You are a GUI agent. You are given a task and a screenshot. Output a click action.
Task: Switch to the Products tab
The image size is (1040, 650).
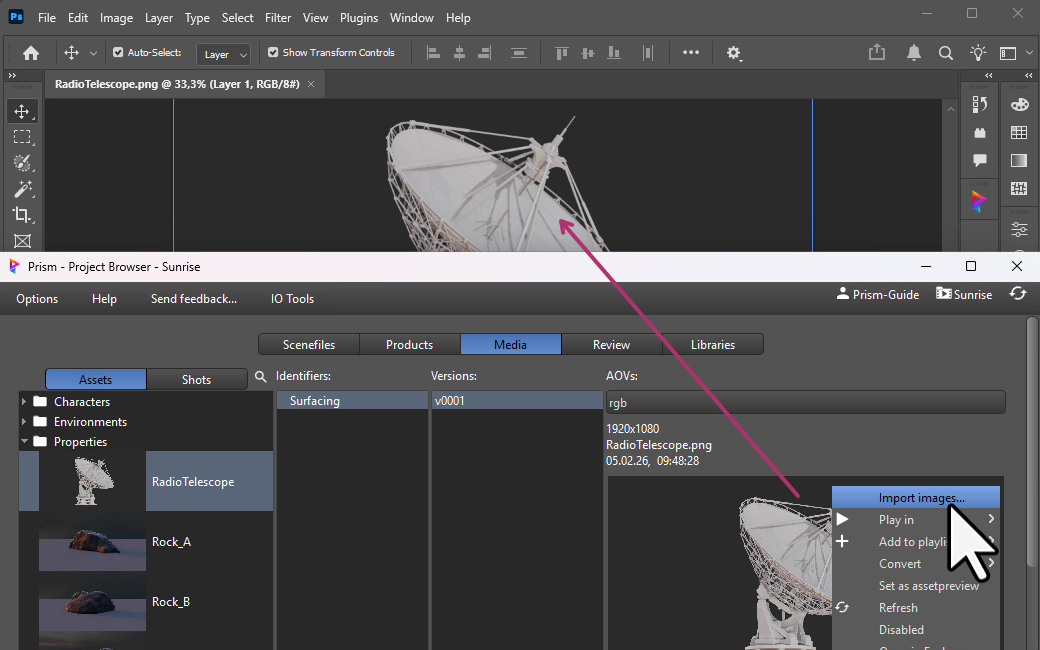(x=409, y=345)
